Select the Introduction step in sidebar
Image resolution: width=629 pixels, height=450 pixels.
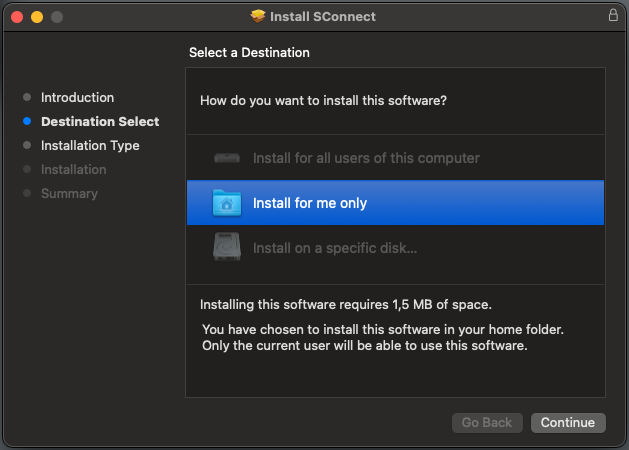pos(77,97)
